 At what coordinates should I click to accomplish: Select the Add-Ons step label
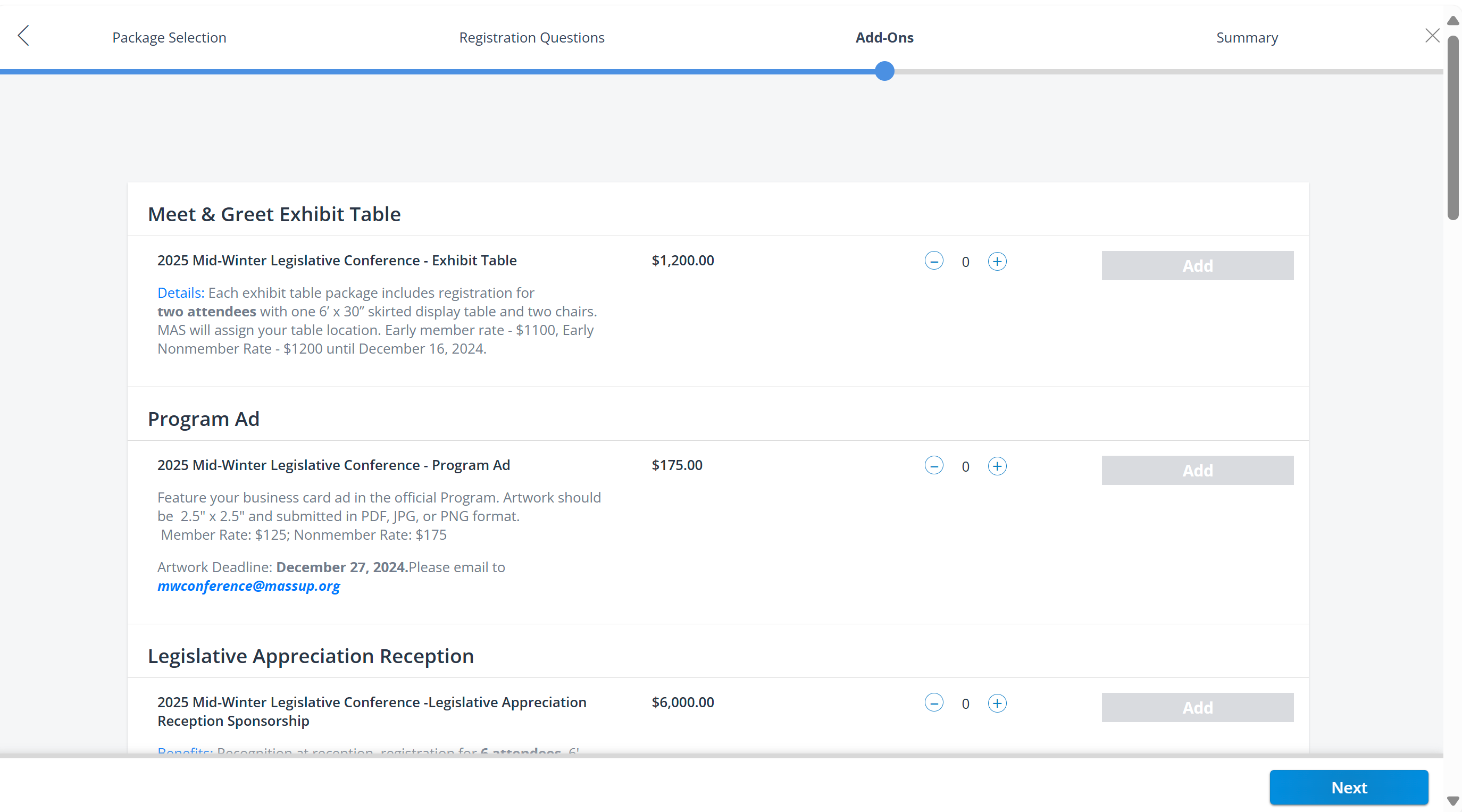click(x=884, y=37)
